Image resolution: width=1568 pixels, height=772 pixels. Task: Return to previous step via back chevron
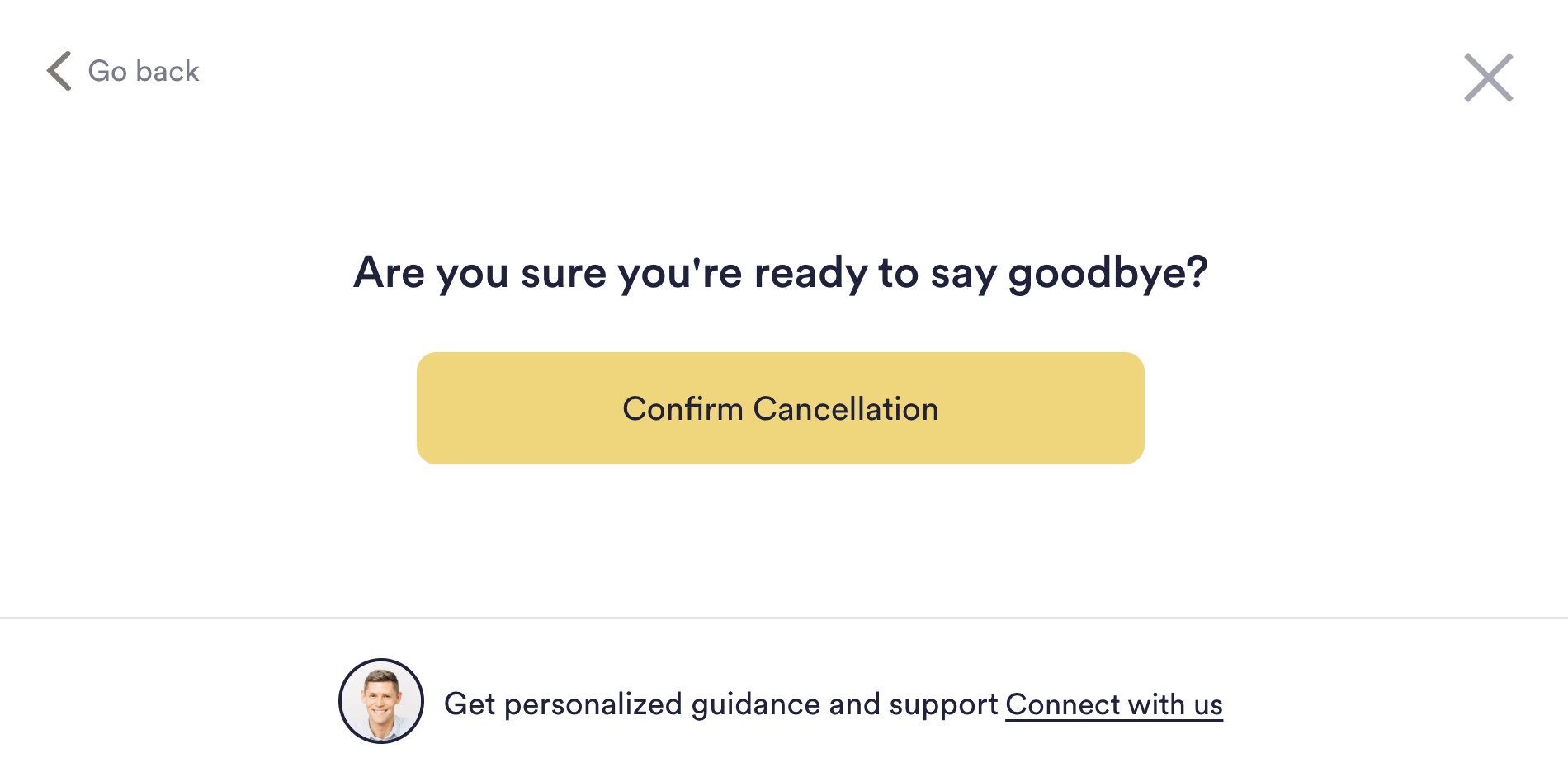tap(59, 71)
